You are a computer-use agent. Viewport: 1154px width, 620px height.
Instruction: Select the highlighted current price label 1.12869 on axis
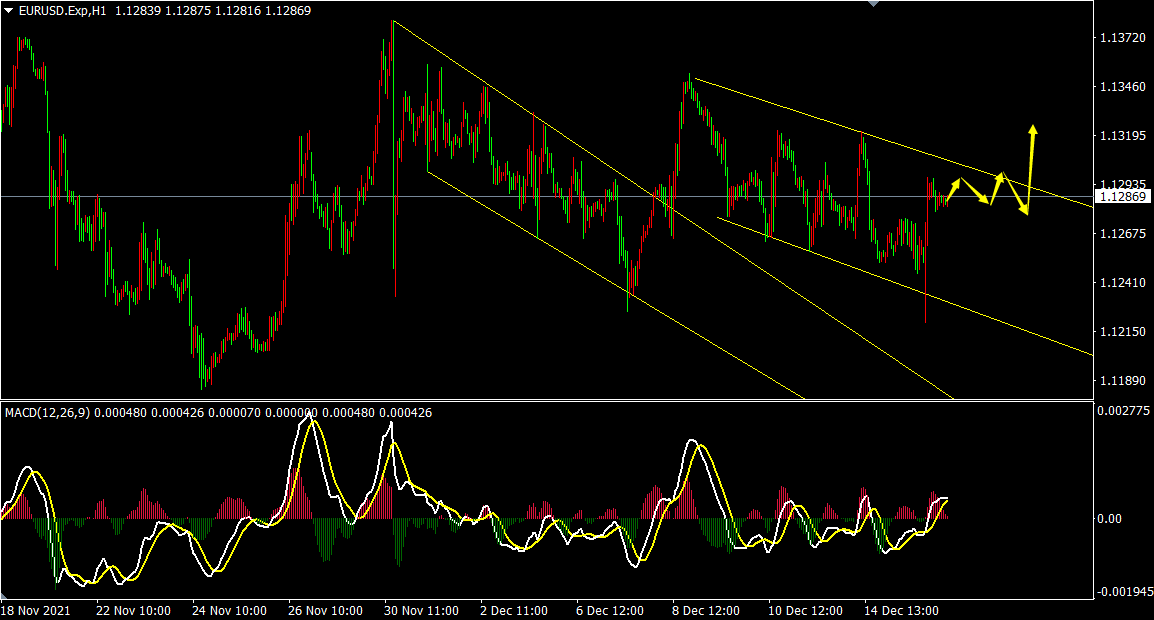(1122, 196)
